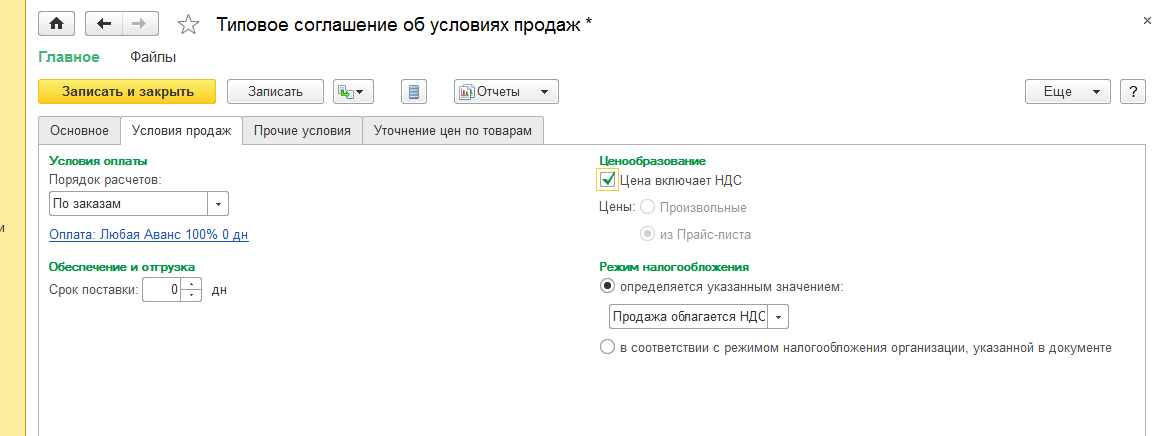Select the radio for organization's tax regime
Screen dimensions: 1152x436
[x=607, y=348]
